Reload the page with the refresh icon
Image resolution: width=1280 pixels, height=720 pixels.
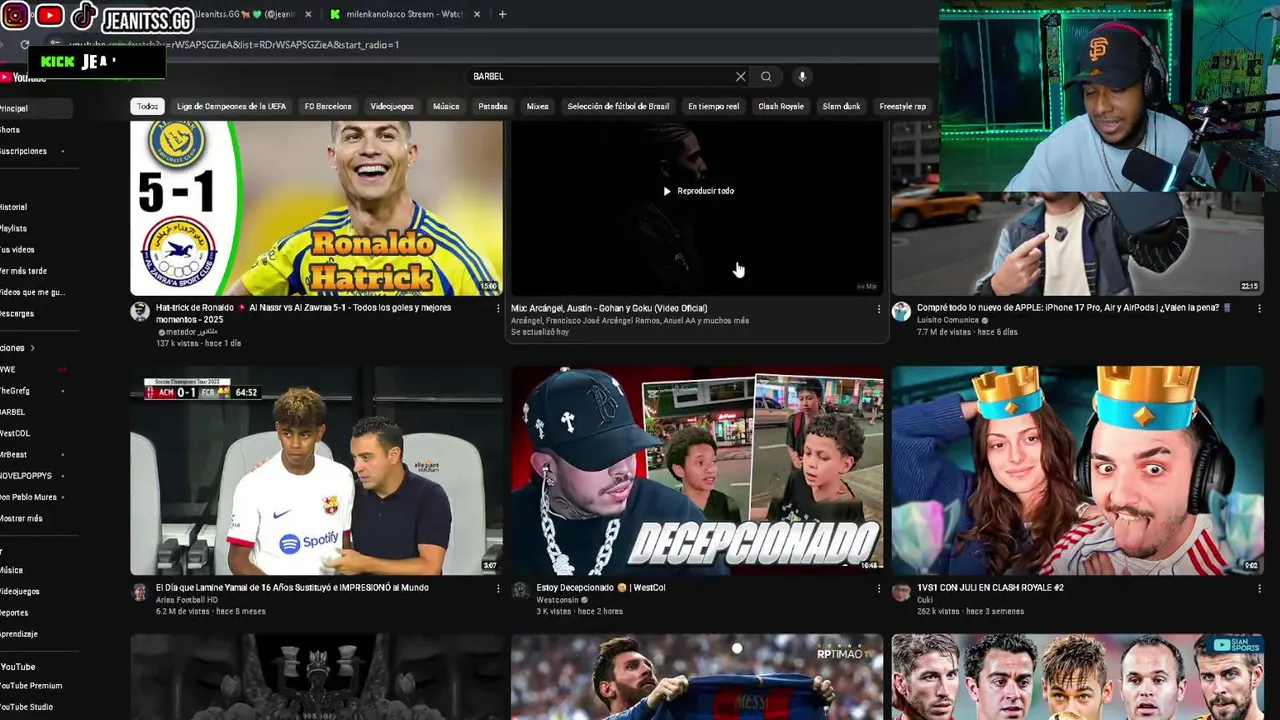(25, 45)
